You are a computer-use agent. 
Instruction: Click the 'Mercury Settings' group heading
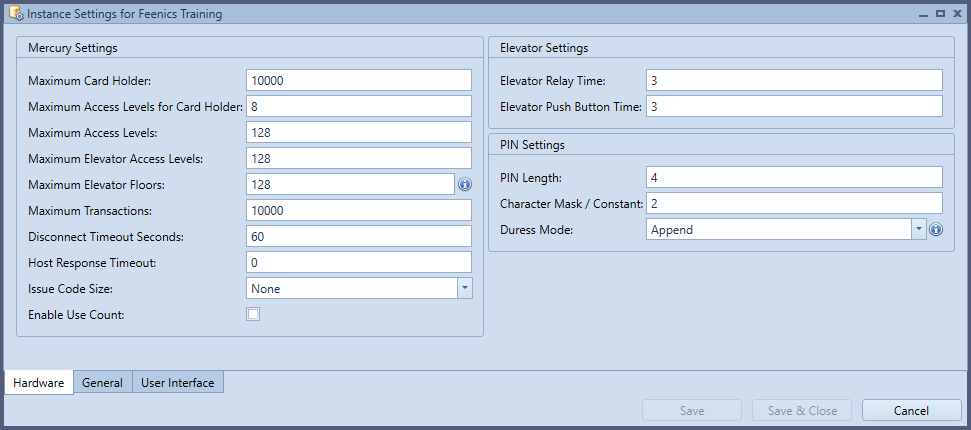[72, 48]
